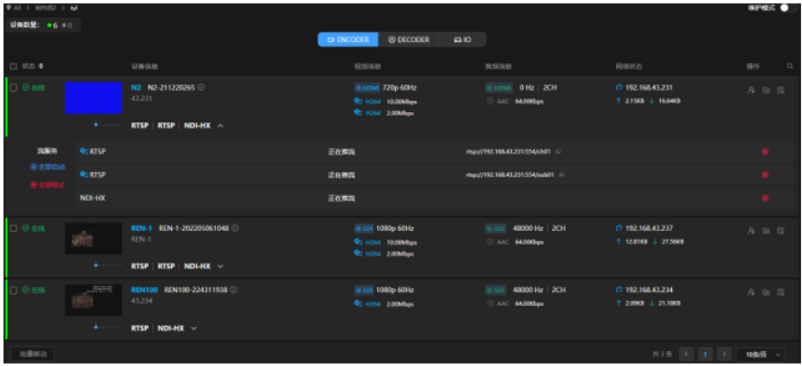The width and height of the screenshot is (802, 366).
Task: Click the red stop-all streams button
Action: (48, 185)
